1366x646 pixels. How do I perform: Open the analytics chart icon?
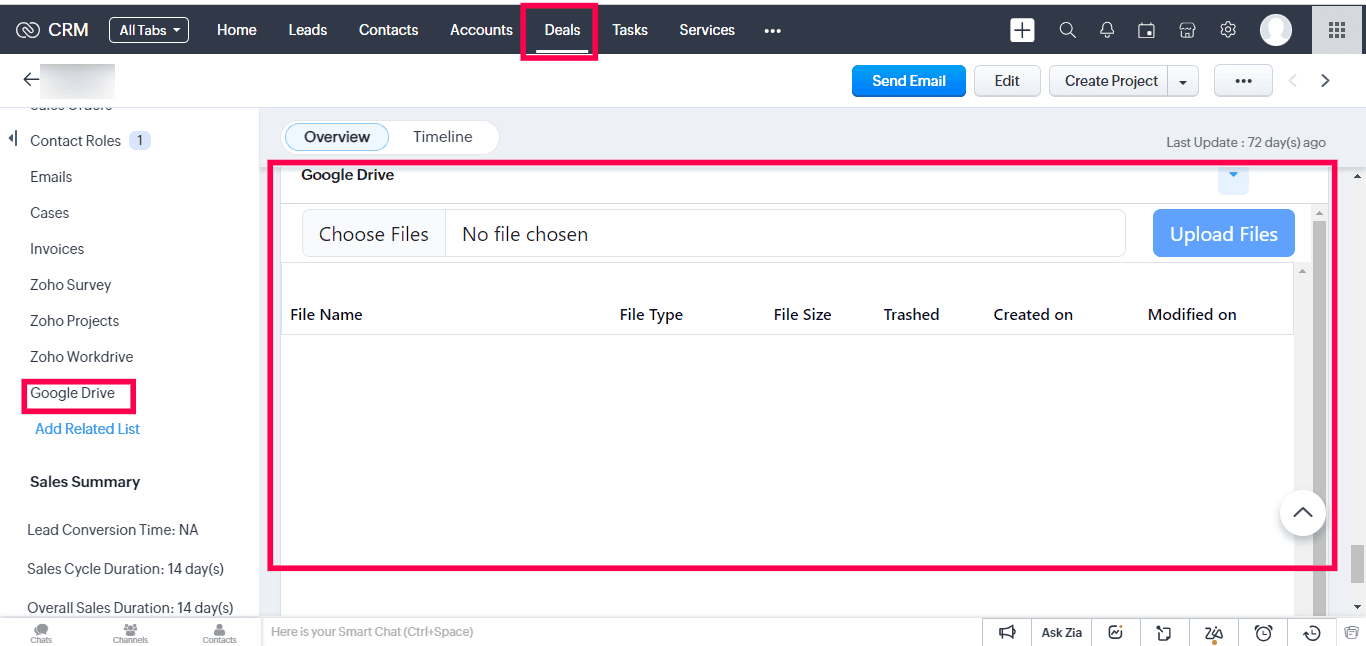1115,632
